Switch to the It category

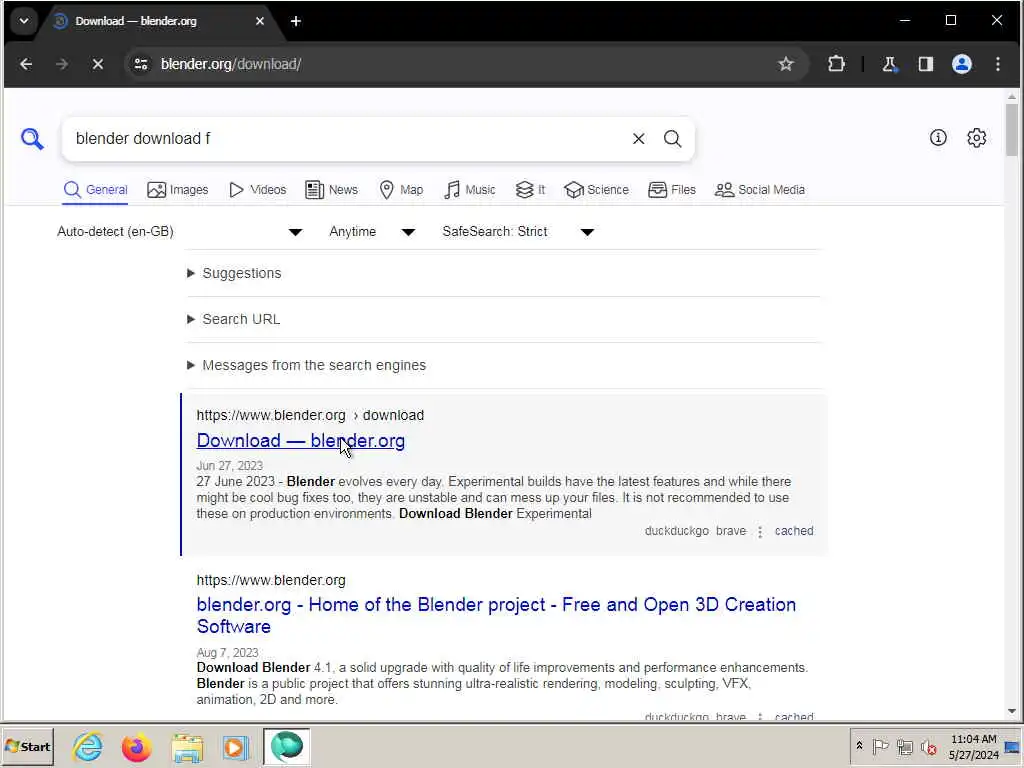click(x=530, y=189)
